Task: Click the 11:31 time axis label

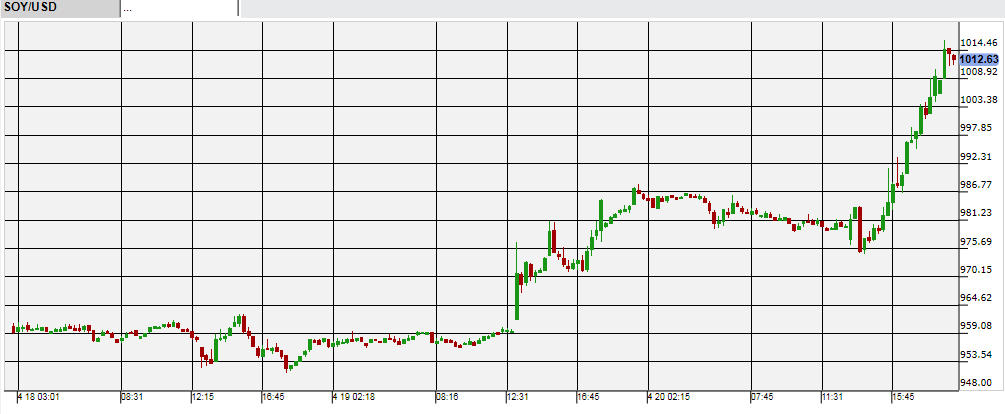Action: (833, 397)
